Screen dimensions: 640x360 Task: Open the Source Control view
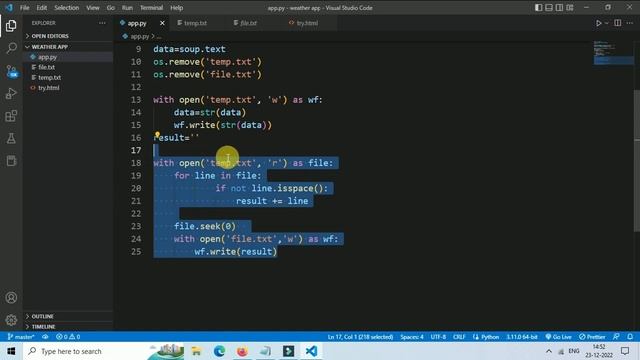pyautogui.click(x=11, y=71)
